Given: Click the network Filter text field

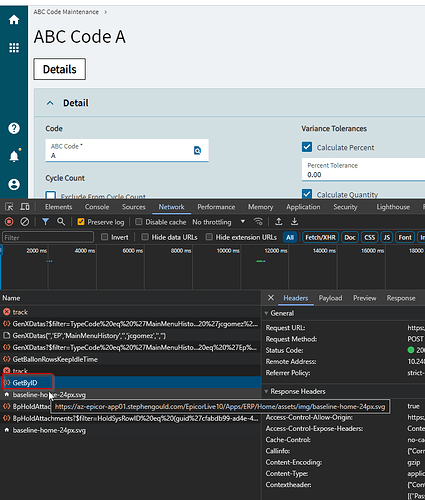Looking at the screenshot, I should tap(48, 237).
